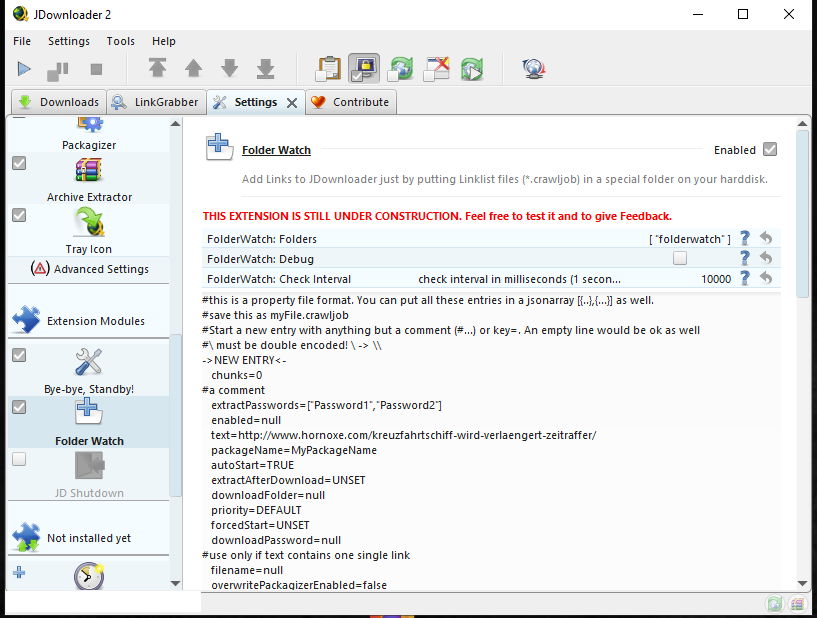Move selection up one position
This screenshot has width=817, height=618.
(193, 68)
